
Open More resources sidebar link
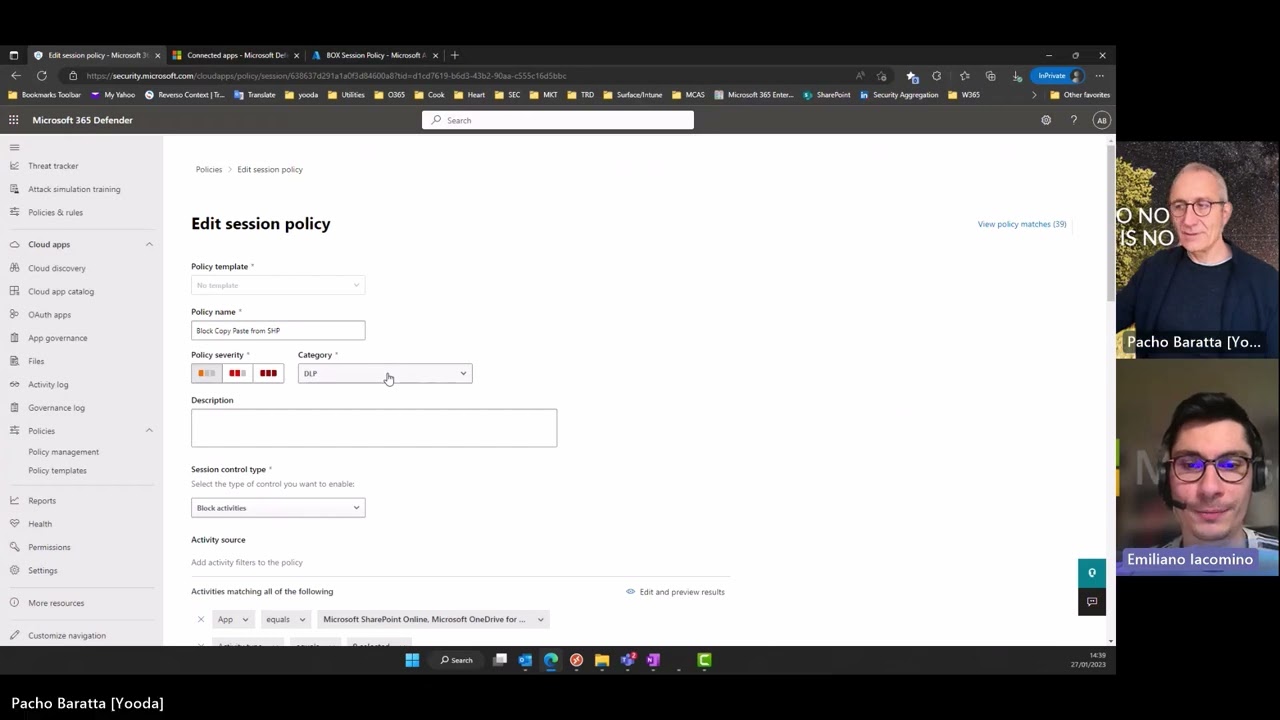tap(56, 603)
